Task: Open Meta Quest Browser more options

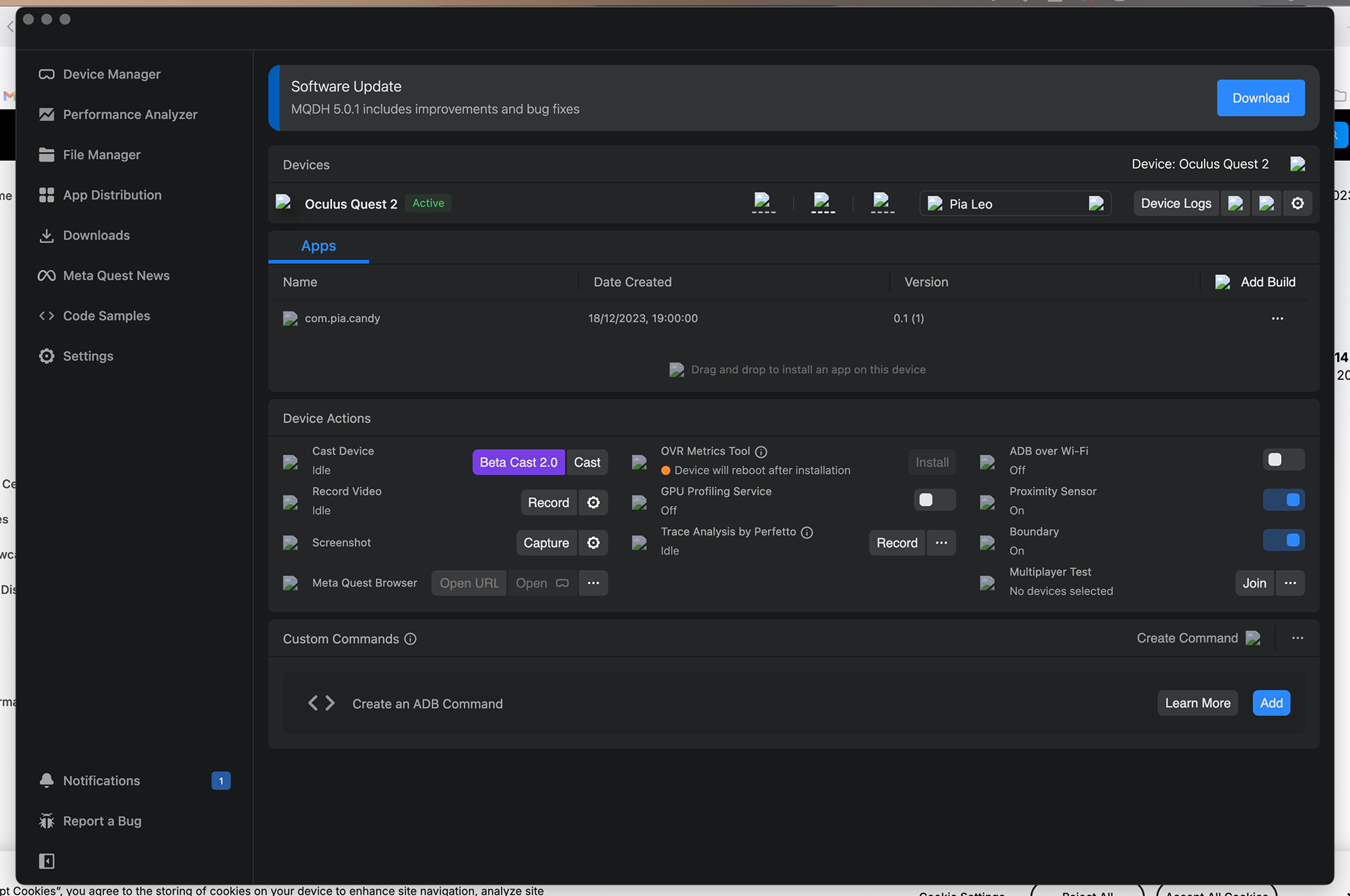Action: click(x=593, y=583)
